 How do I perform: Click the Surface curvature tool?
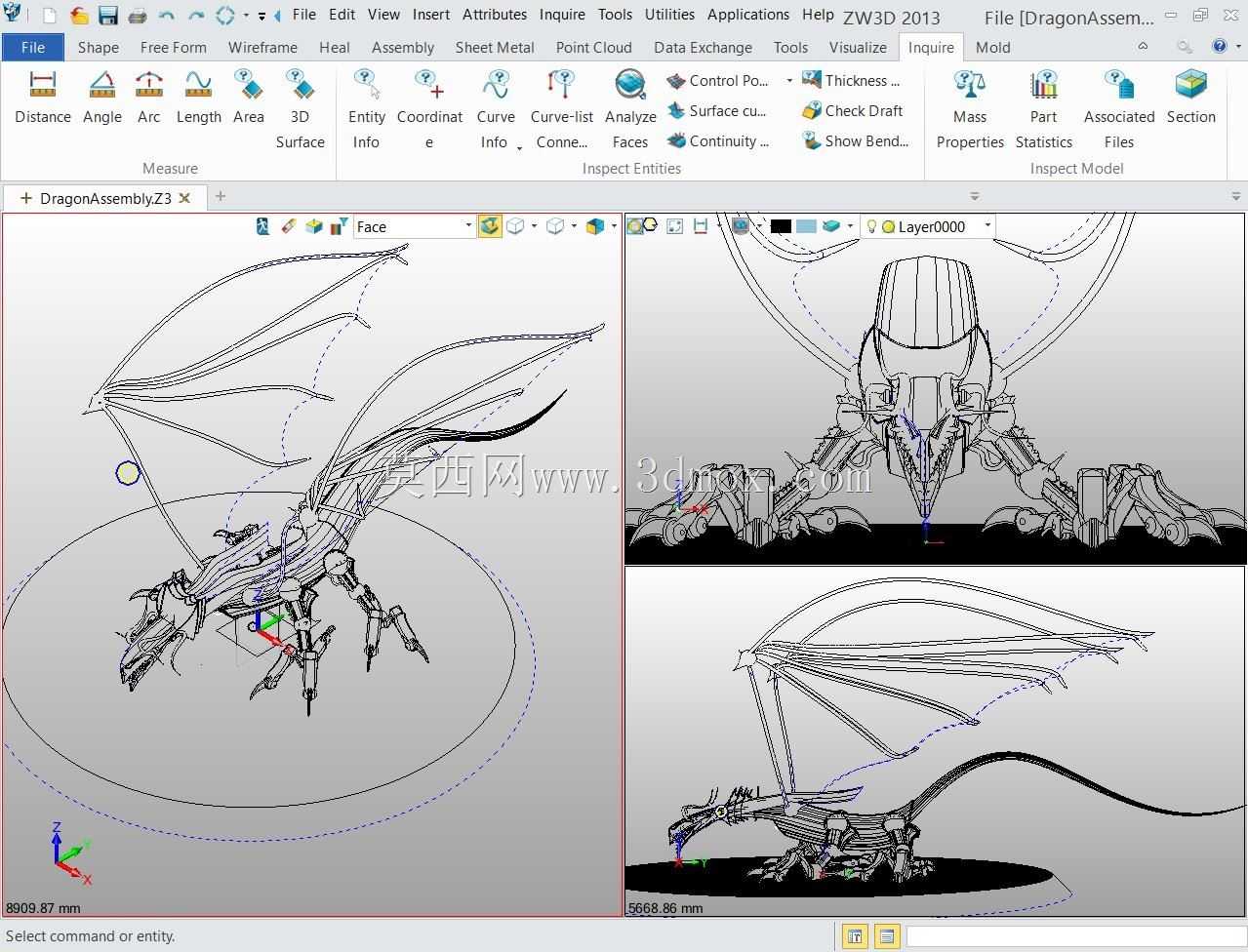[717, 110]
